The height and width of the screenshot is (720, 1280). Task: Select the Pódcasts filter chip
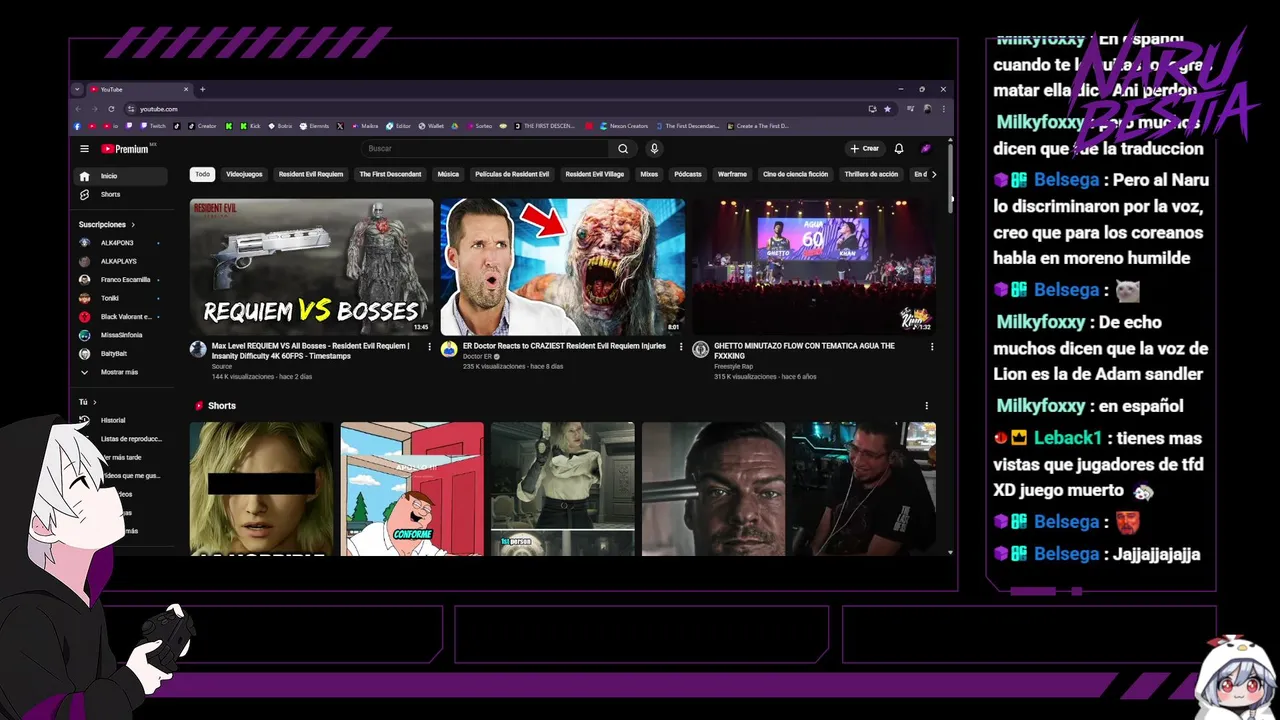(x=688, y=174)
